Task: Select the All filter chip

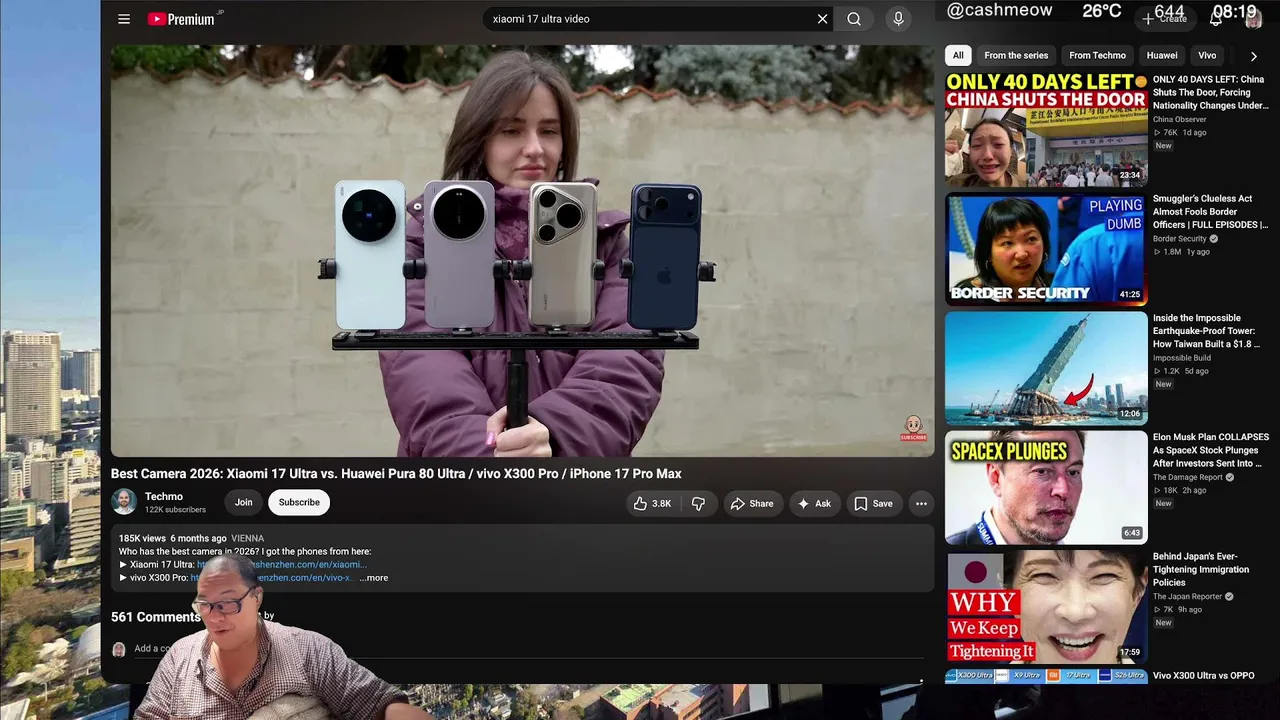Action: point(958,56)
